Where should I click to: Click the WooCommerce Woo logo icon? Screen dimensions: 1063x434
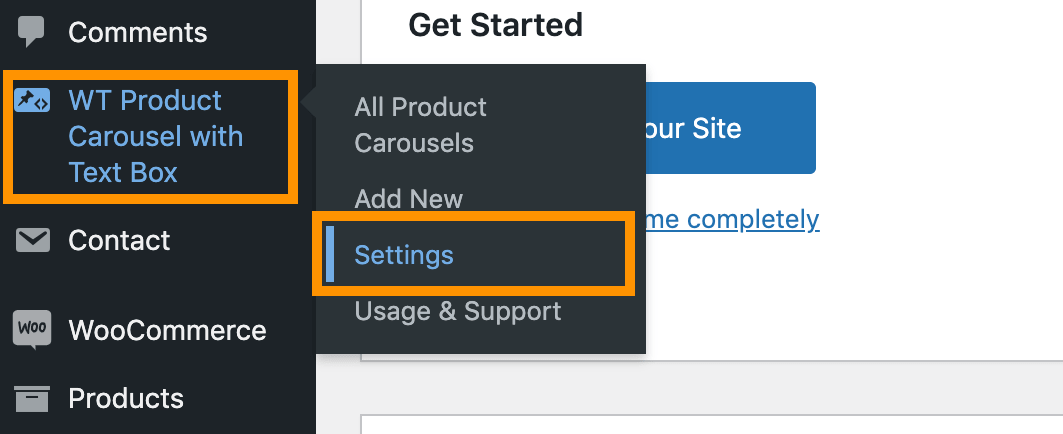coord(32,330)
